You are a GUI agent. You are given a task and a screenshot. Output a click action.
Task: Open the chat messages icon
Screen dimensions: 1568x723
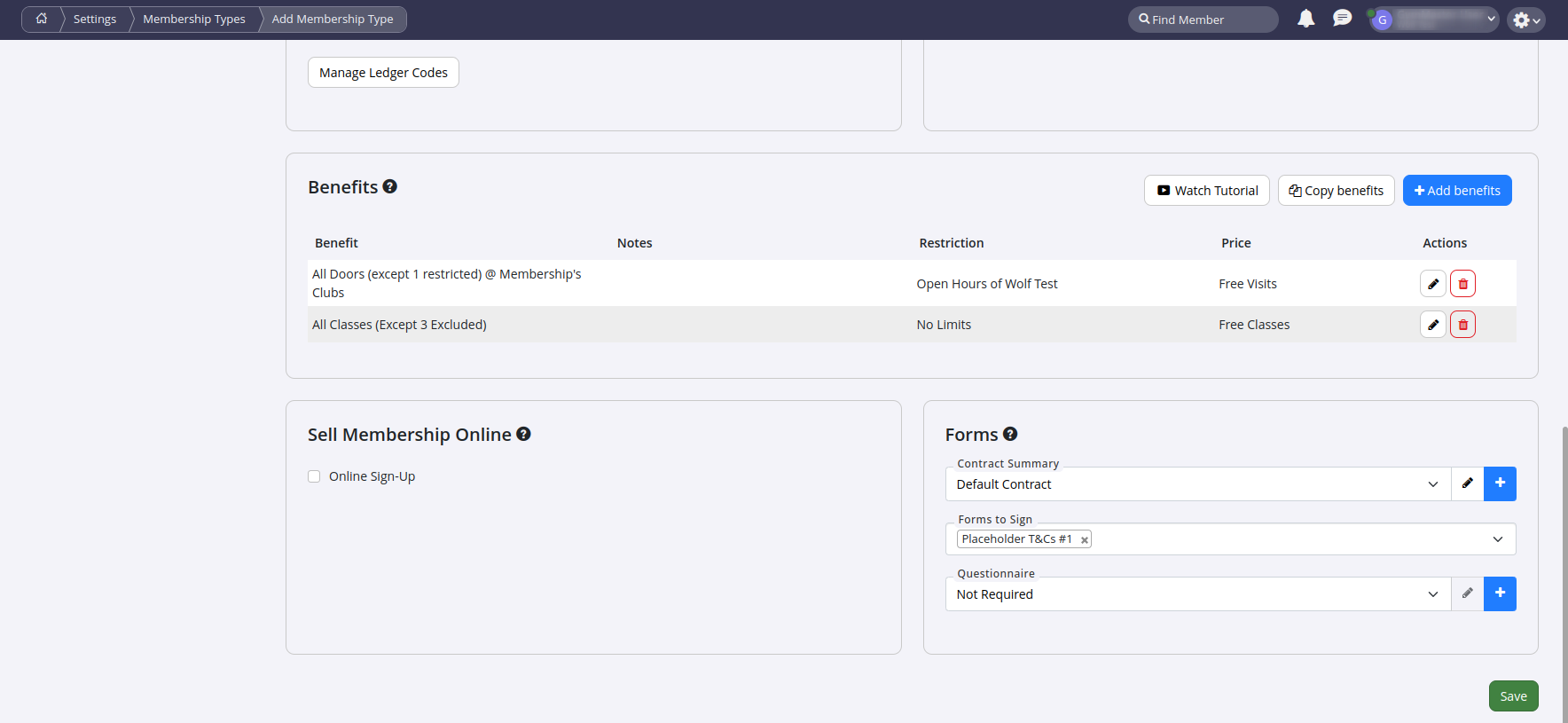(1342, 19)
